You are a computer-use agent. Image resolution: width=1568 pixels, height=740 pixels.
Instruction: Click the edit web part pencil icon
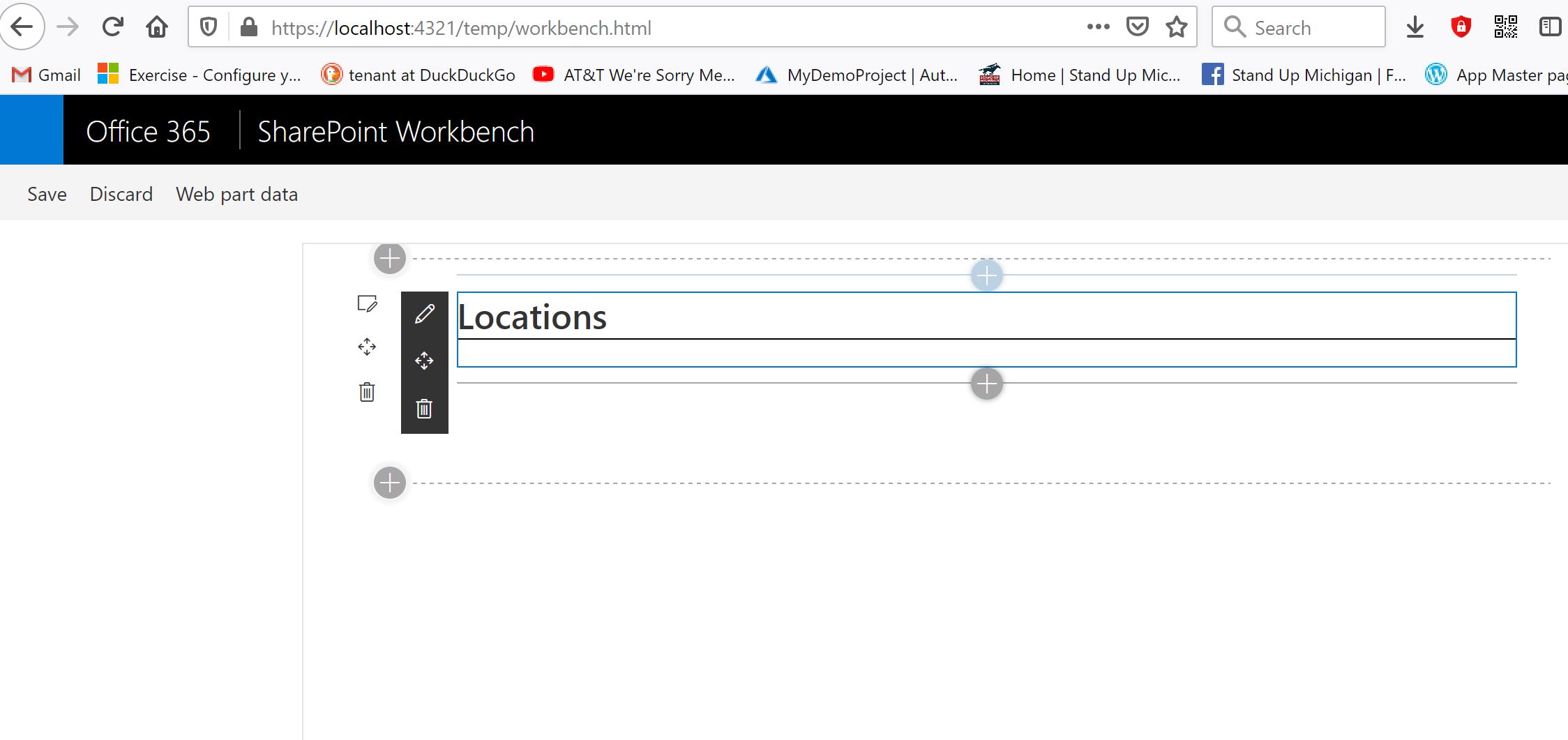pos(424,315)
